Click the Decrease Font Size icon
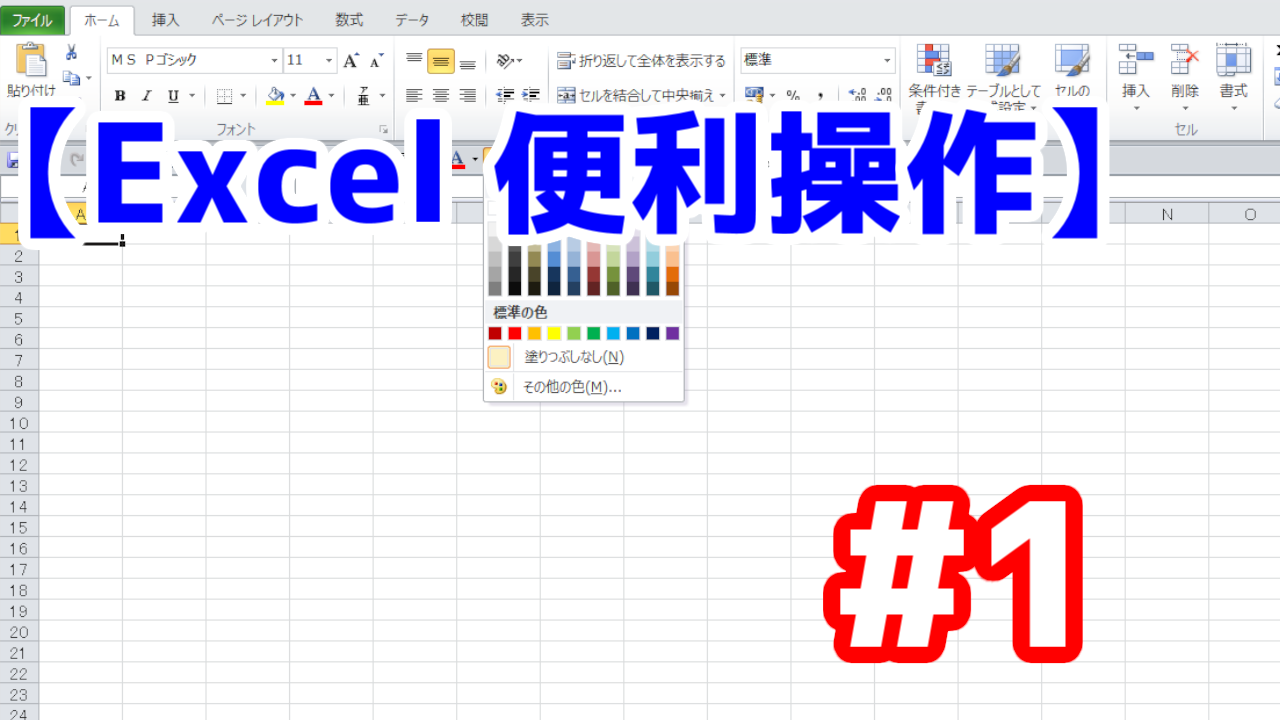The width and height of the screenshot is (1280, 720). coord(376,61)
